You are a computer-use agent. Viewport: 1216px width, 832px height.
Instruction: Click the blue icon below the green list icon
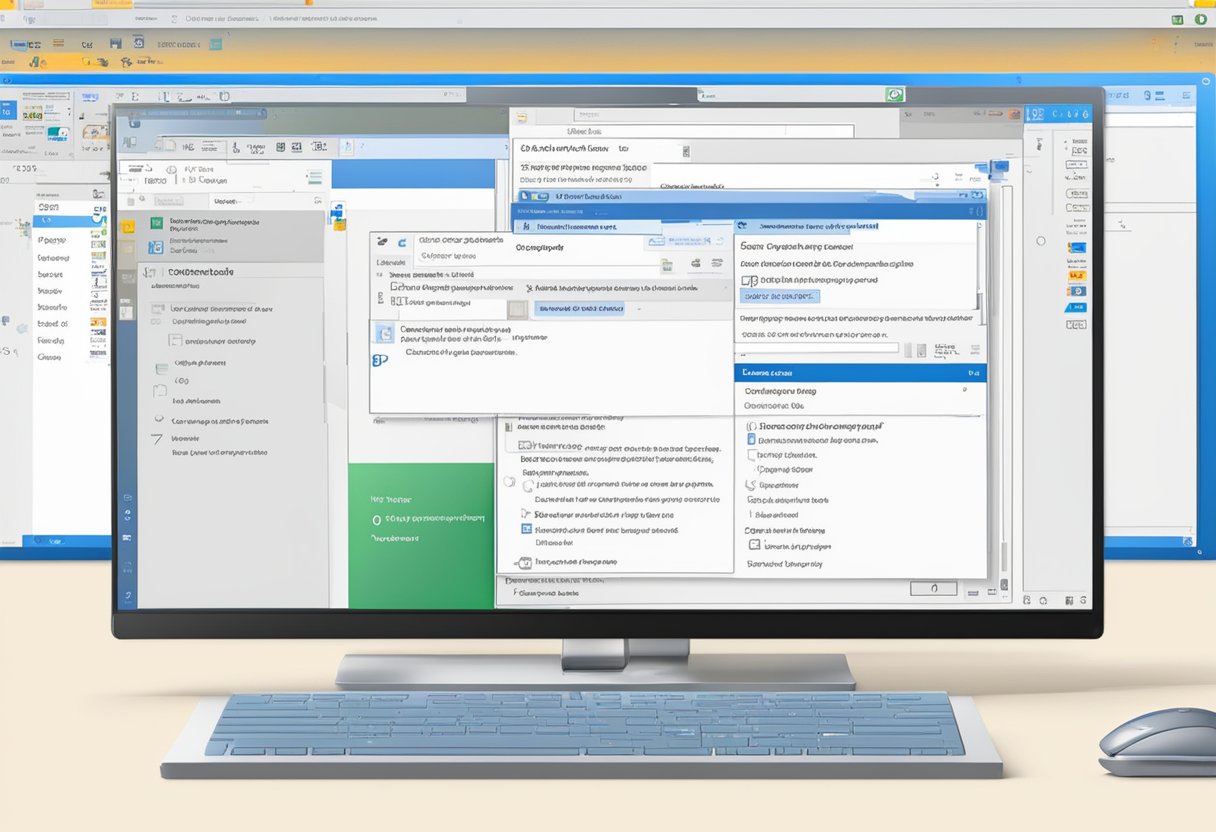tap(156, 247)
